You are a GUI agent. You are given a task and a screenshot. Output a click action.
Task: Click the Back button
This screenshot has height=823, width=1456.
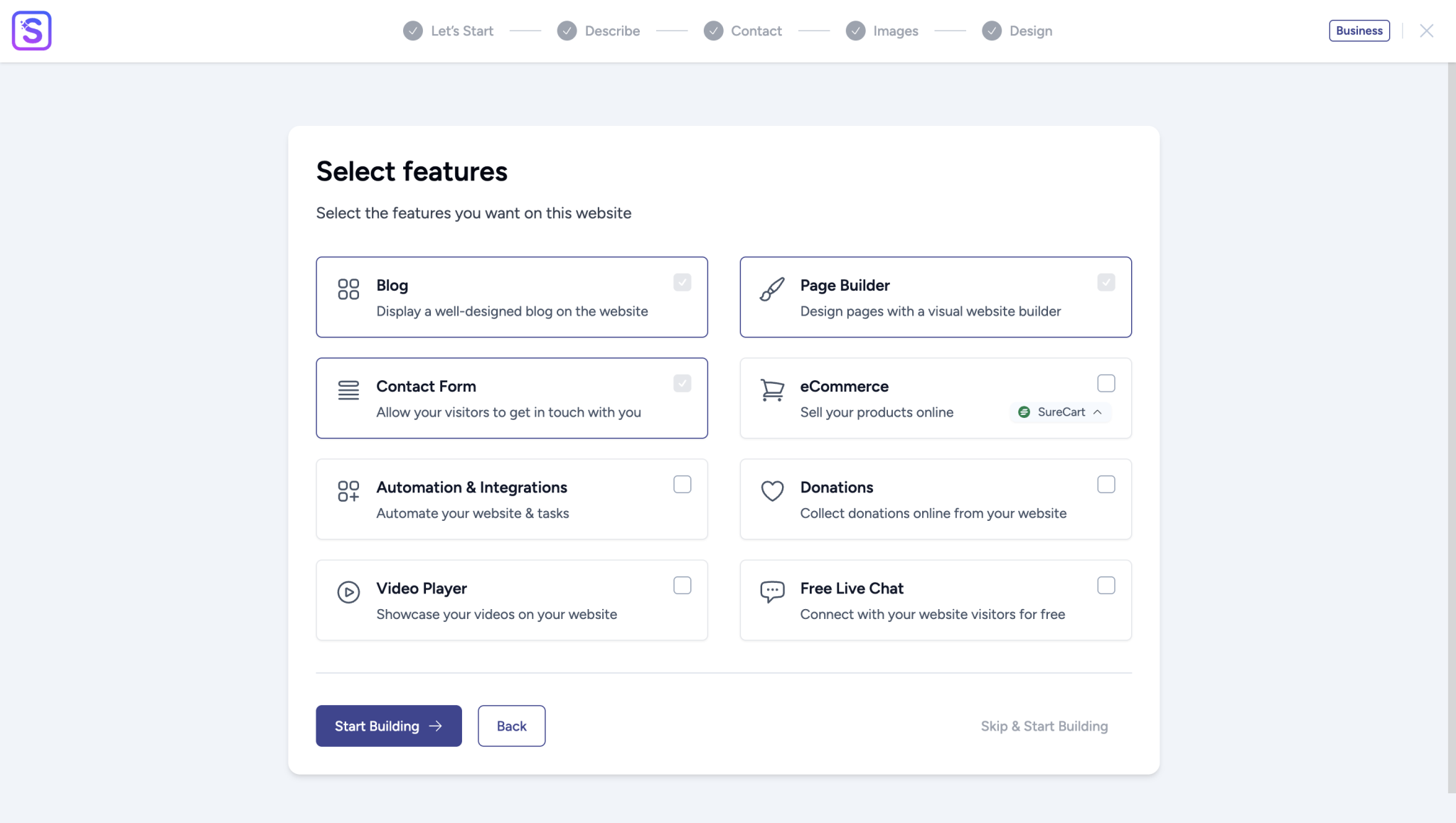(511, 726)
